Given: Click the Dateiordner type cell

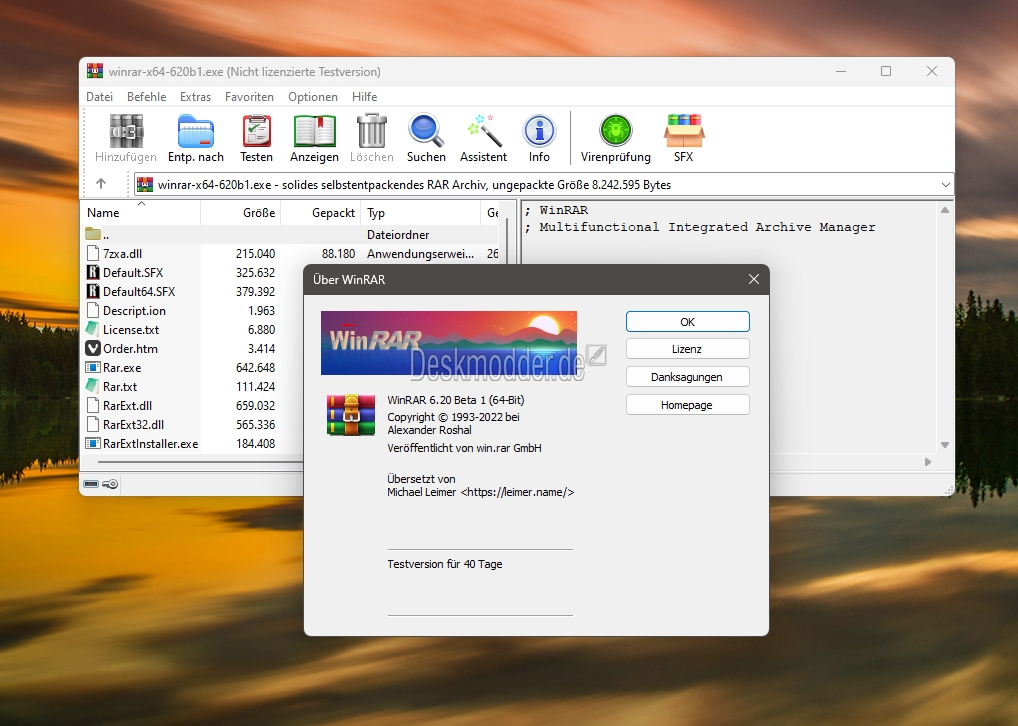Looking at the screenshot, I should (398, 234).
